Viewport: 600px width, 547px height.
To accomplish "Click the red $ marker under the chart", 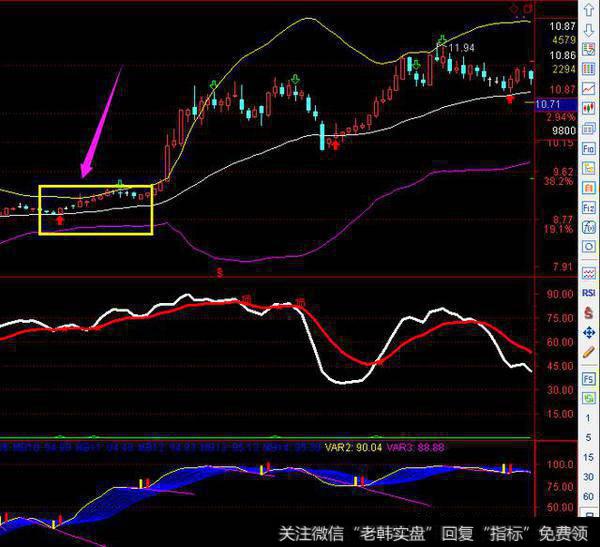I will (x=220, y=272).
